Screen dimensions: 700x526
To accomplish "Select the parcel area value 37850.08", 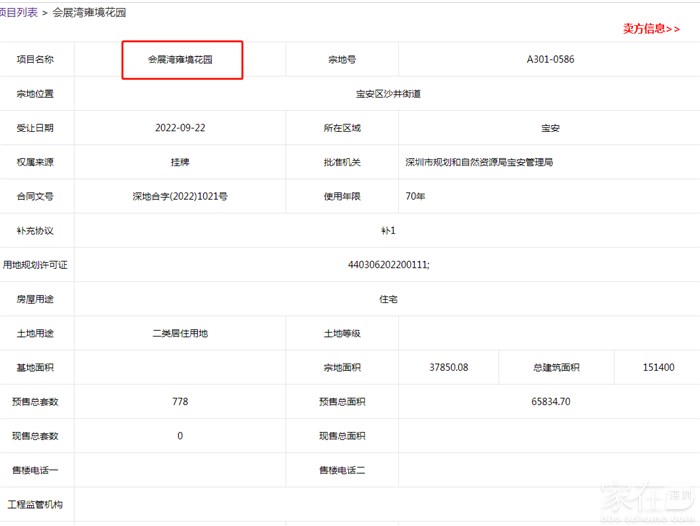I will point(448,368).
